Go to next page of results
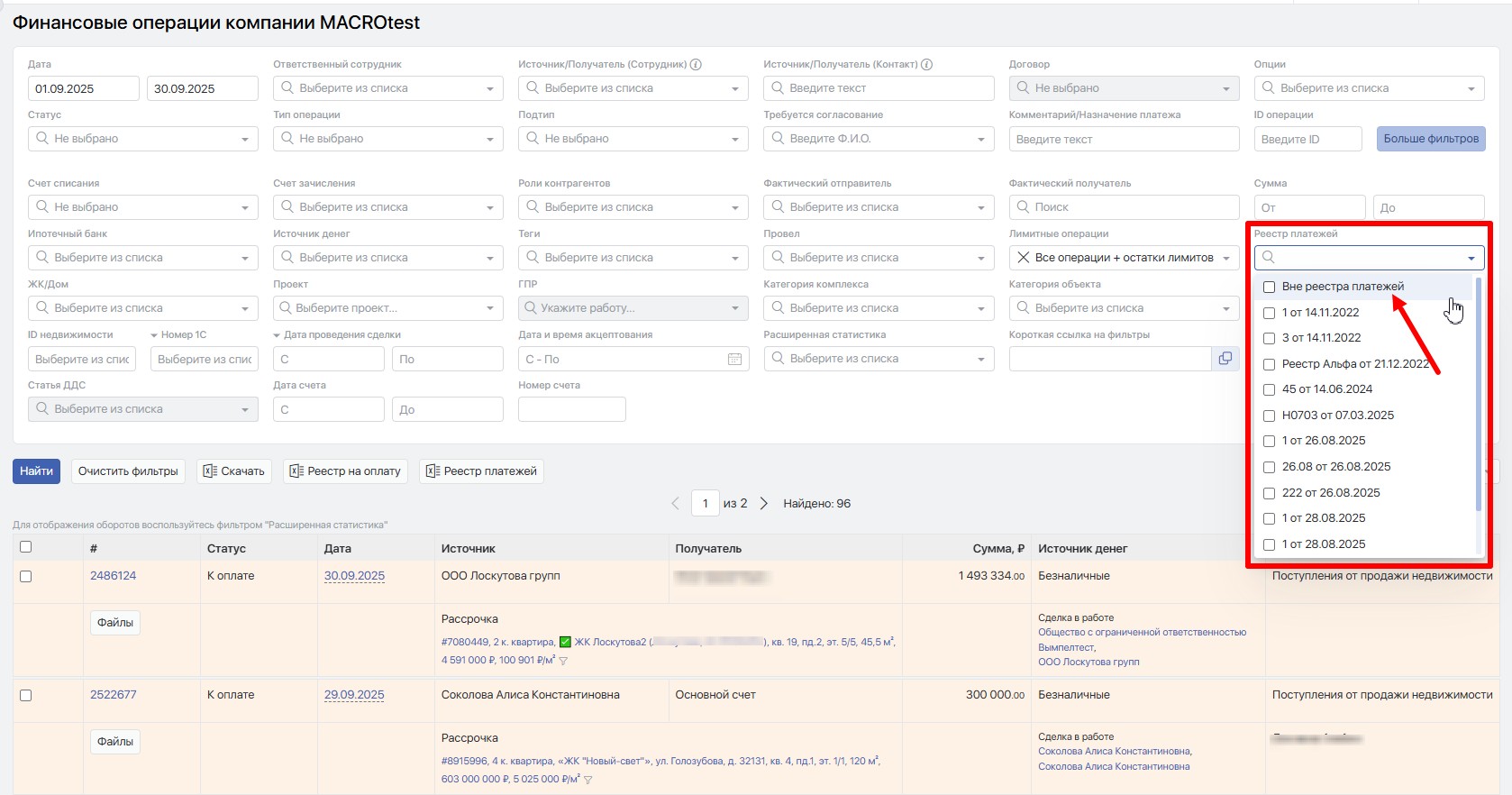The width and height of the screenshot is (1512, 795). coord(764,504)
